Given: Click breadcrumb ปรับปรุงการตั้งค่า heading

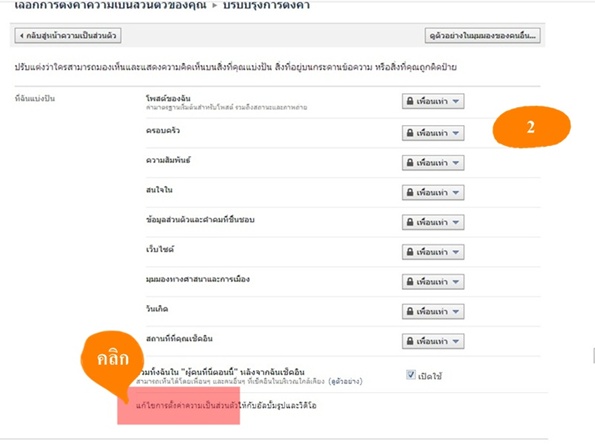Looking at the screenshot, I should coord(266,5).
